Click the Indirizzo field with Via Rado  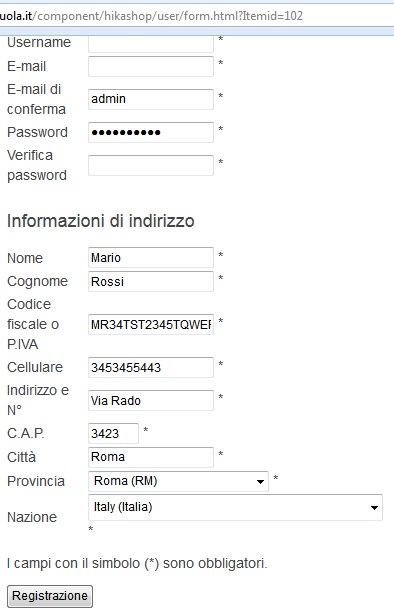click(x=151, y=400)
